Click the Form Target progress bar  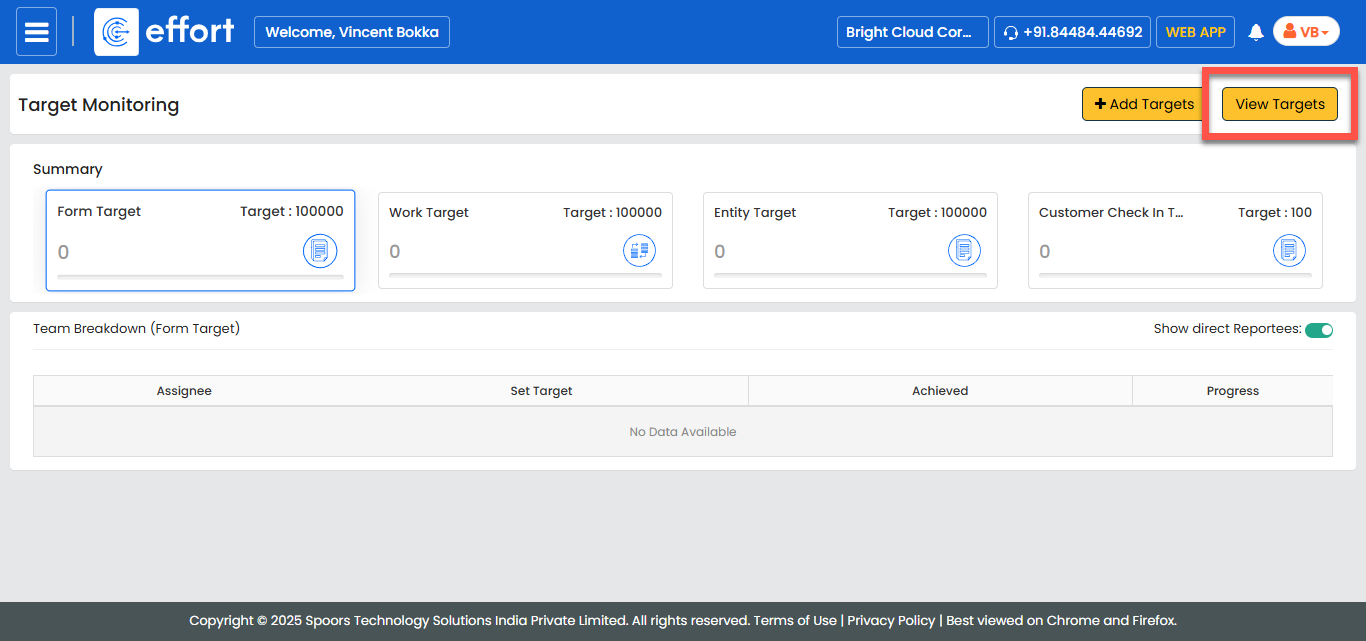[200, 276]
